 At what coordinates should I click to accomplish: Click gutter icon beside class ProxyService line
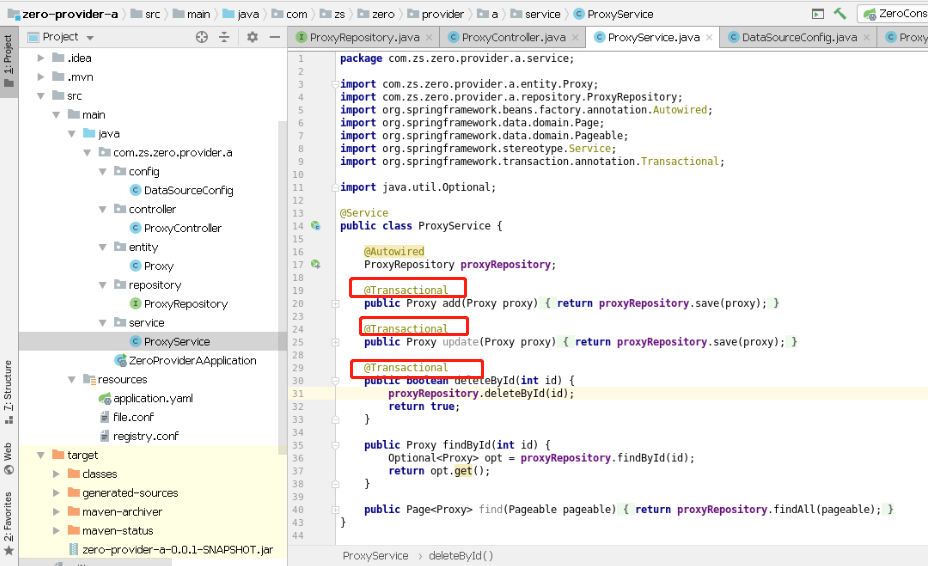(316, 226)
